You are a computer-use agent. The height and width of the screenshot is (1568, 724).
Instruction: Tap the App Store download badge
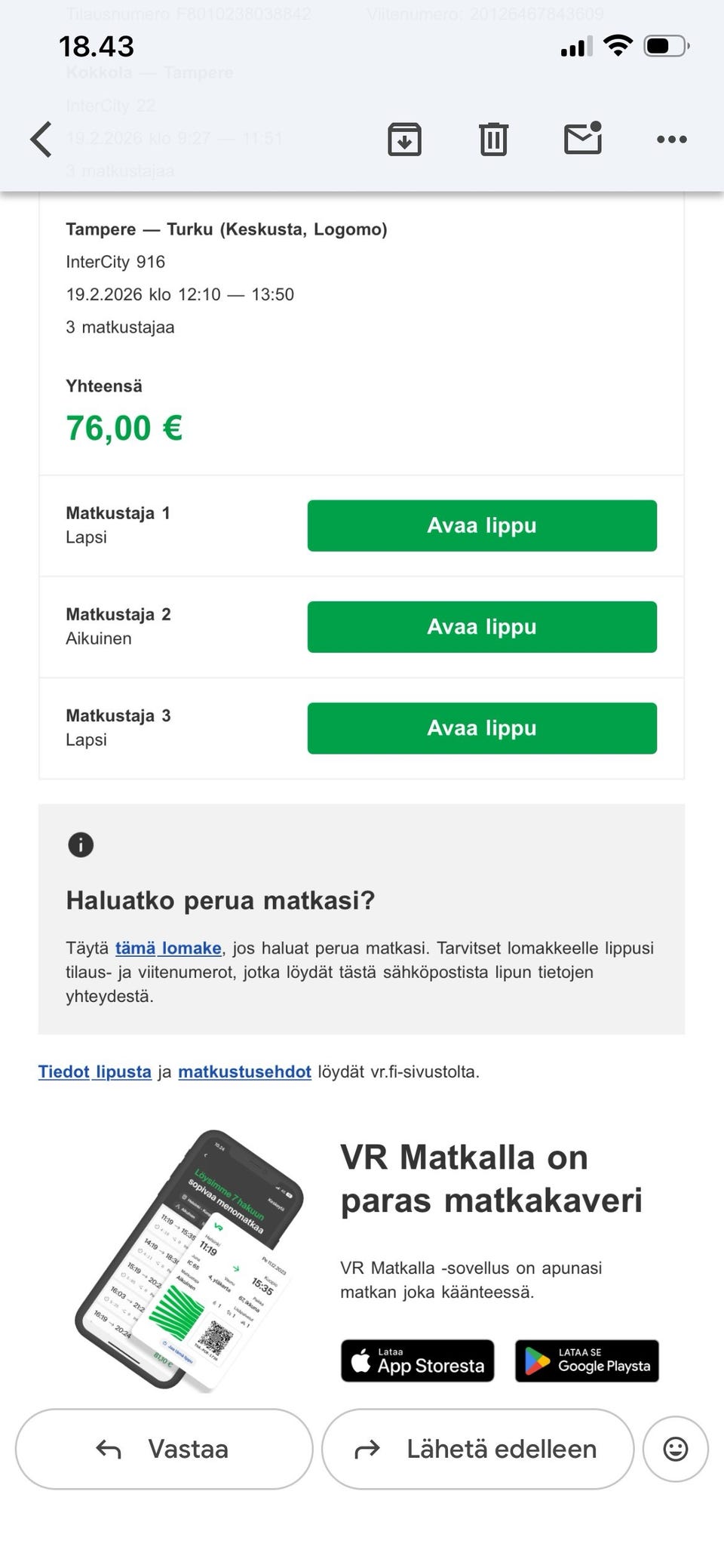417,1360
